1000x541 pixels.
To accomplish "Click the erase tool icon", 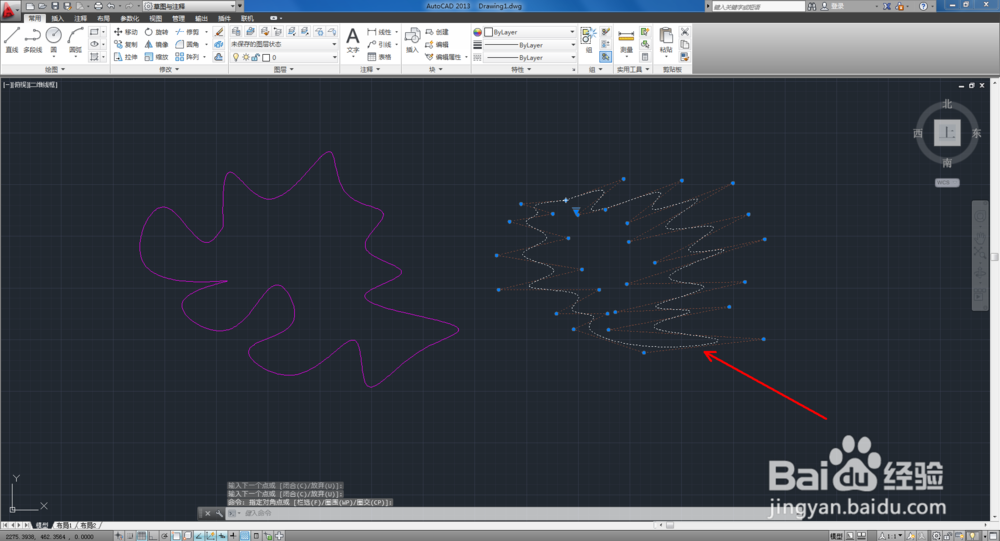I will click(x=219, y=32).
